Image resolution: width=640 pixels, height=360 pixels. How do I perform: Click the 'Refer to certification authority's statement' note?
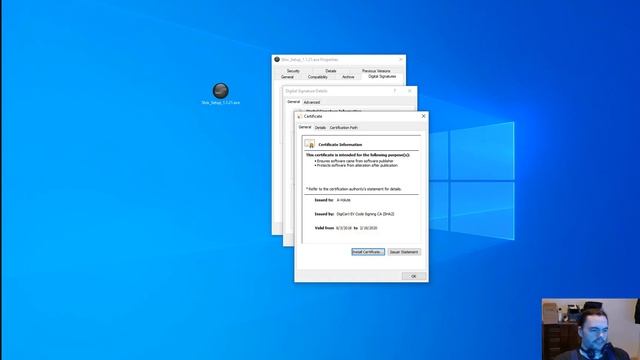pos(353,189)
